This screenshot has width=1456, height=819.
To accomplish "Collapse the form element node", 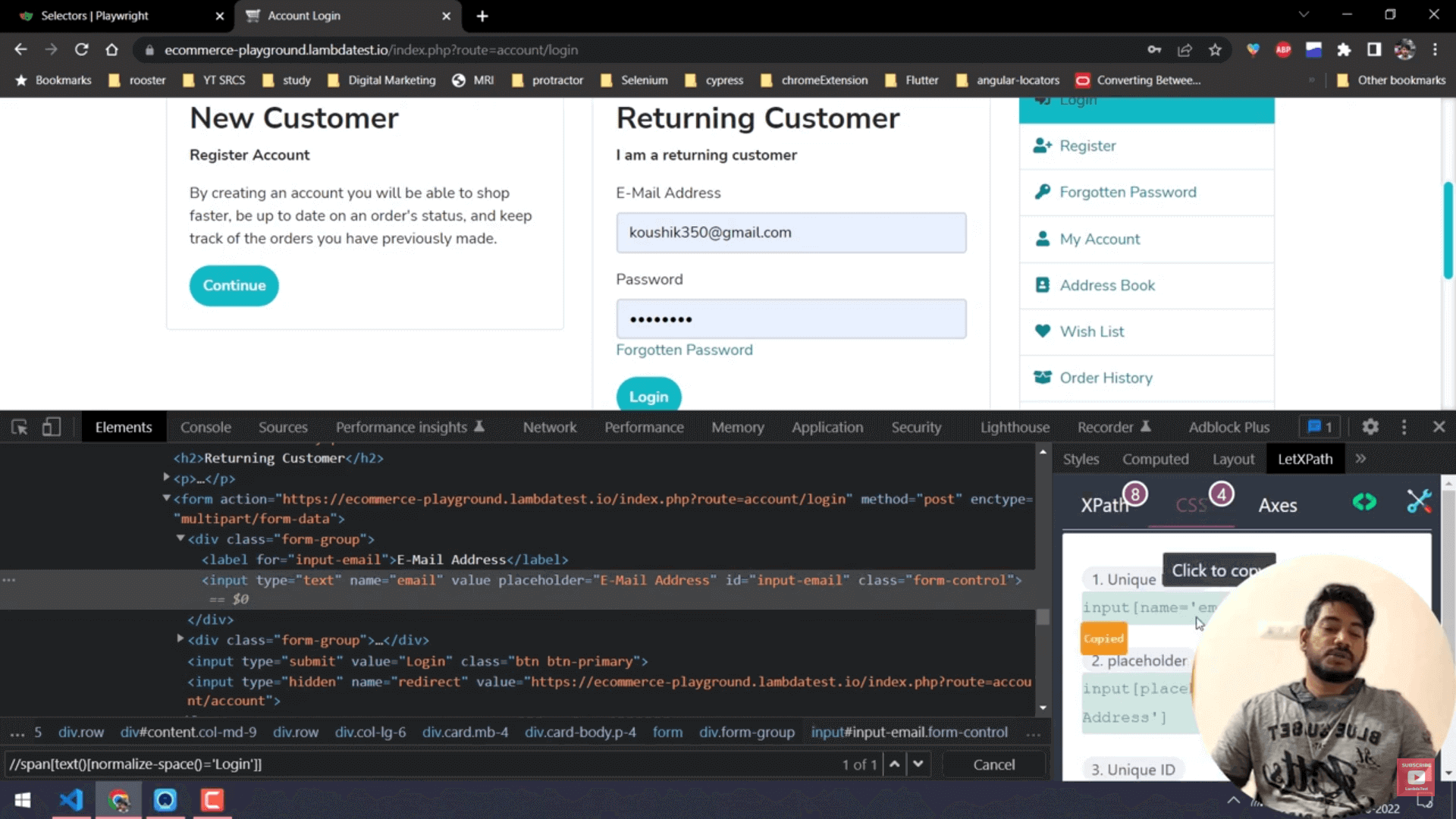I will click(165, 498).
